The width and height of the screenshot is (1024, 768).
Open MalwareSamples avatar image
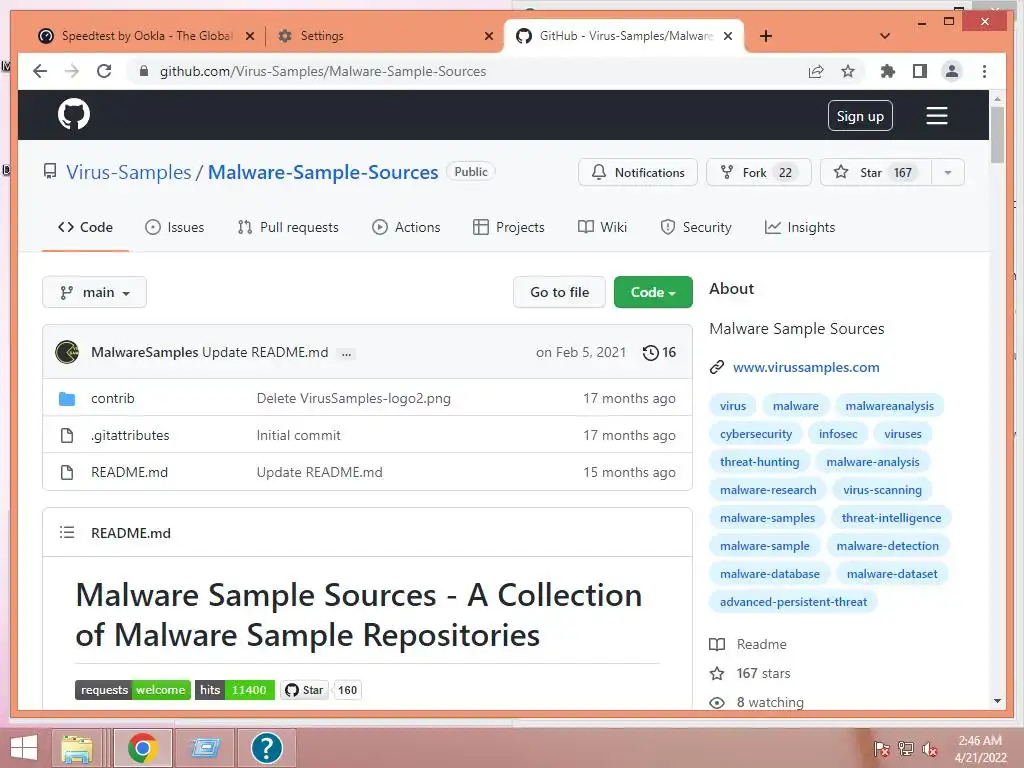tap(67, 352)
